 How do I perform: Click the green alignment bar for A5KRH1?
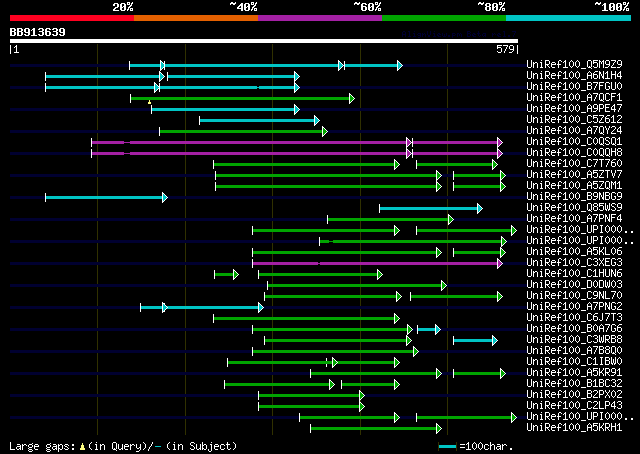pos(376,429)
